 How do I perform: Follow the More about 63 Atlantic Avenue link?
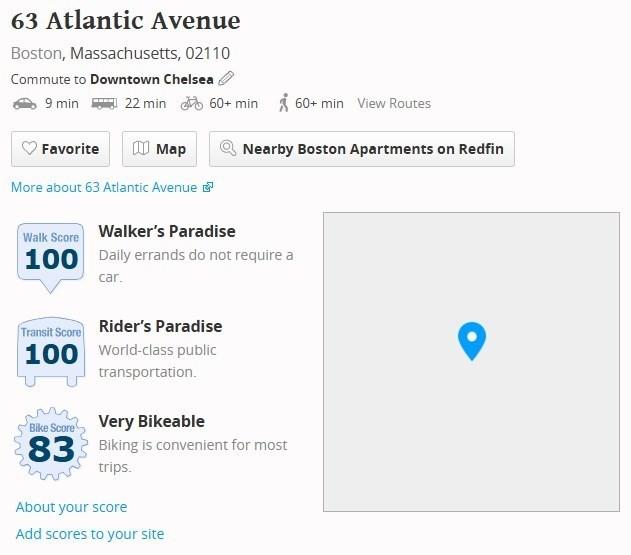[x=105, y=187]
